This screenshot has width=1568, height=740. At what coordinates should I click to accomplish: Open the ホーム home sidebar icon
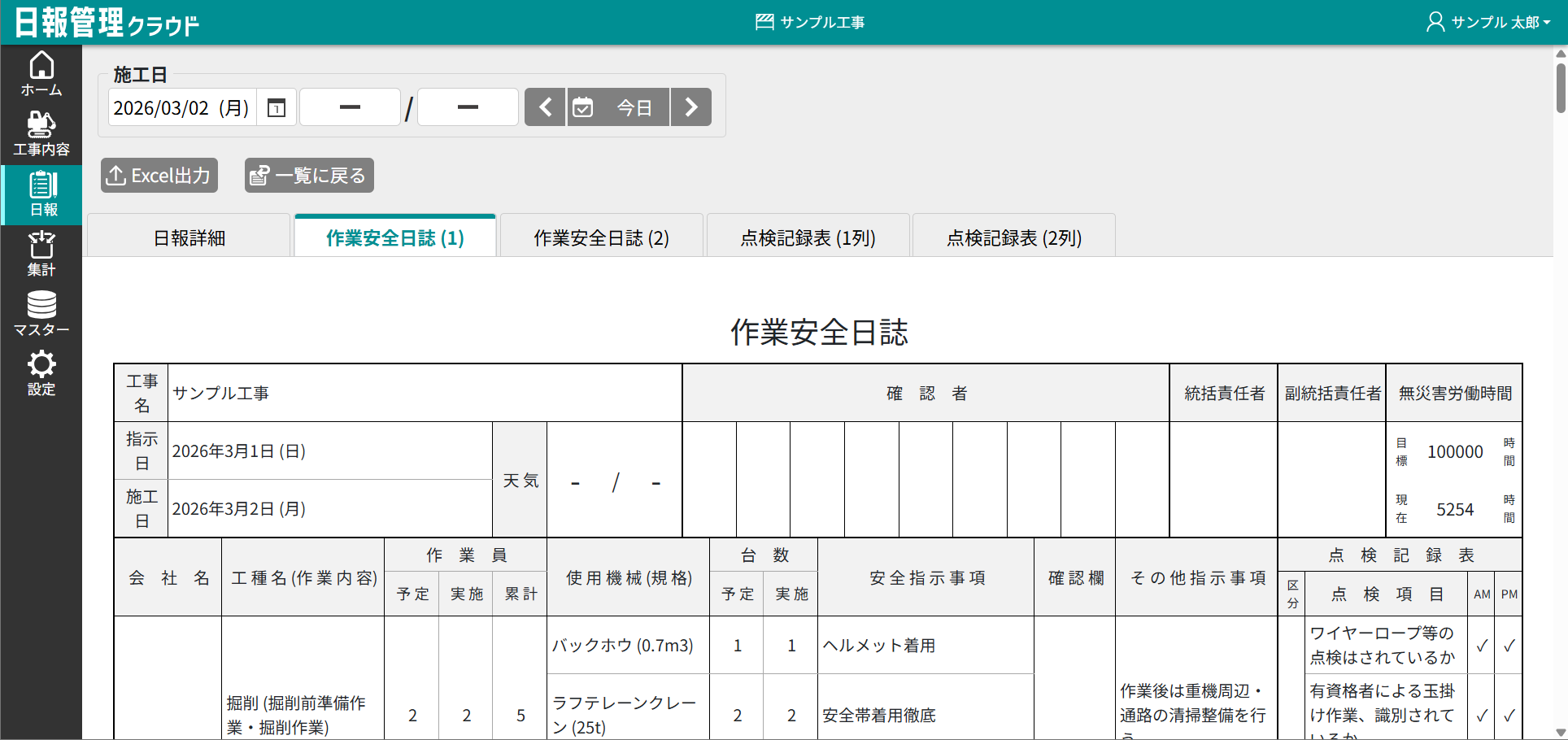41,74
